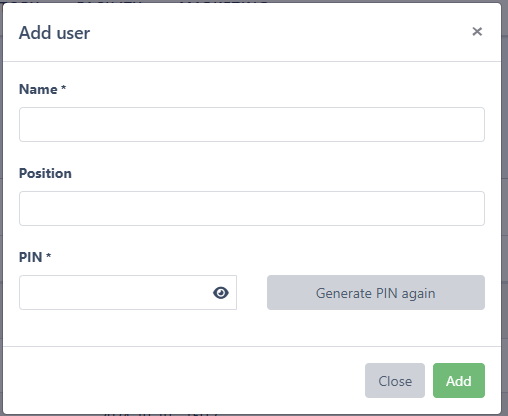Screen dimensions: 508x416
Task: Submit the new user via Add
Action: click(x=459, y=380)
